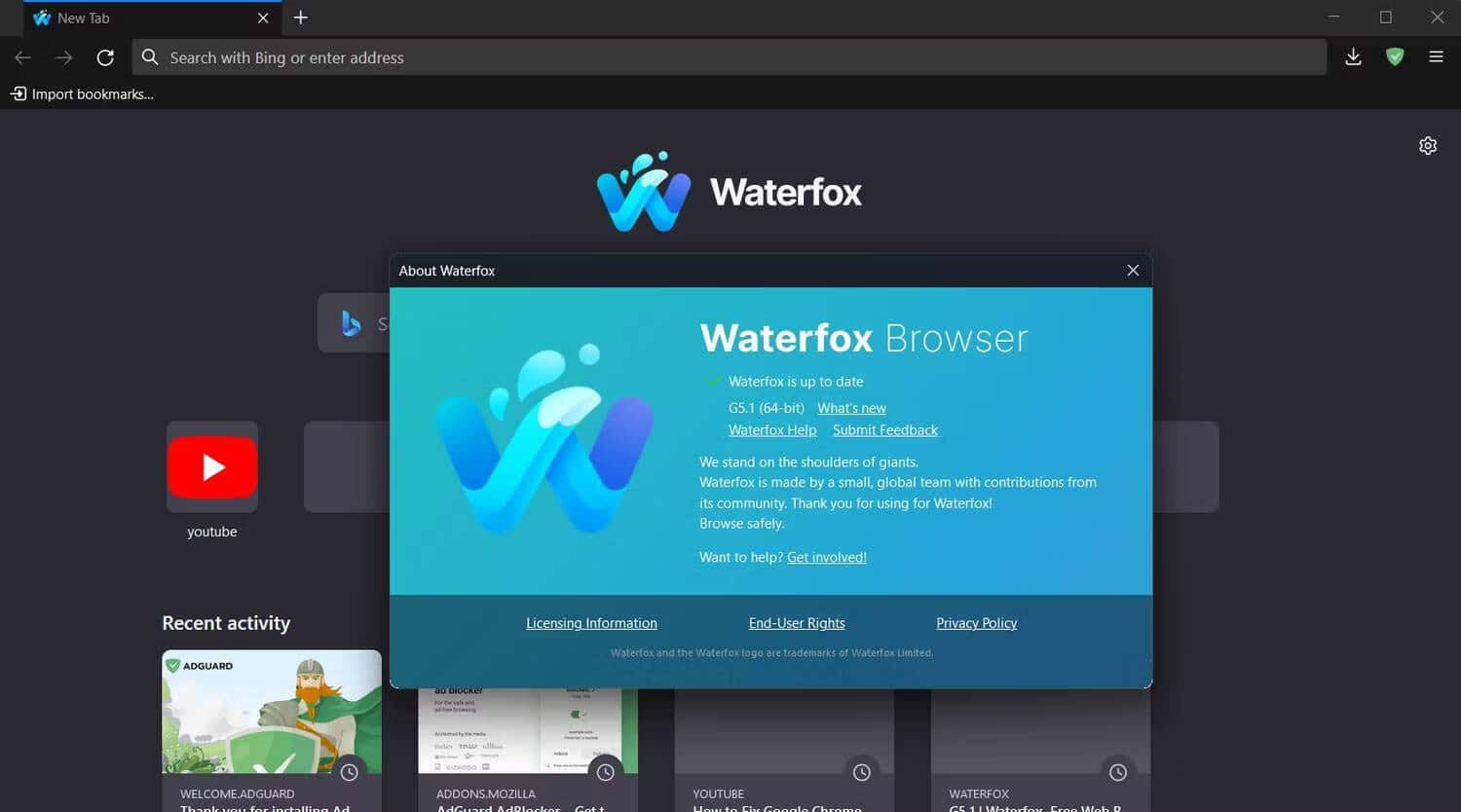
Task: Open the YouTube shortcut tile
Action: [x=211, y=467]
